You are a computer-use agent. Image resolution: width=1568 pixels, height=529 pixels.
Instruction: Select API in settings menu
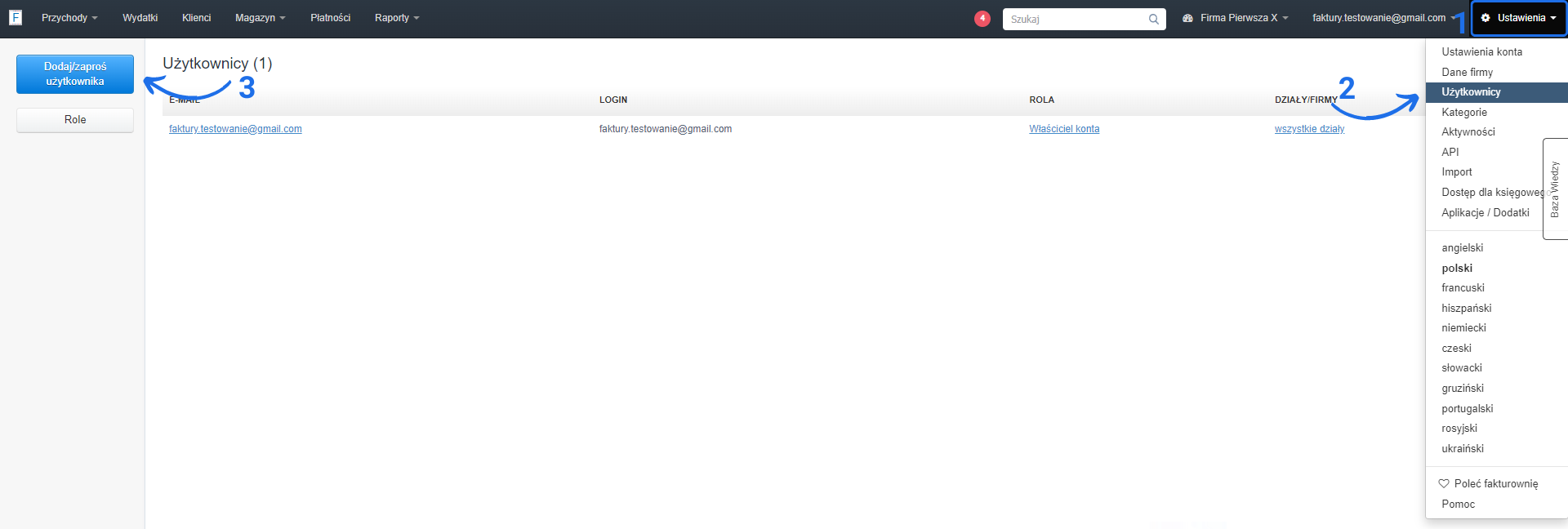(1450, 152)
